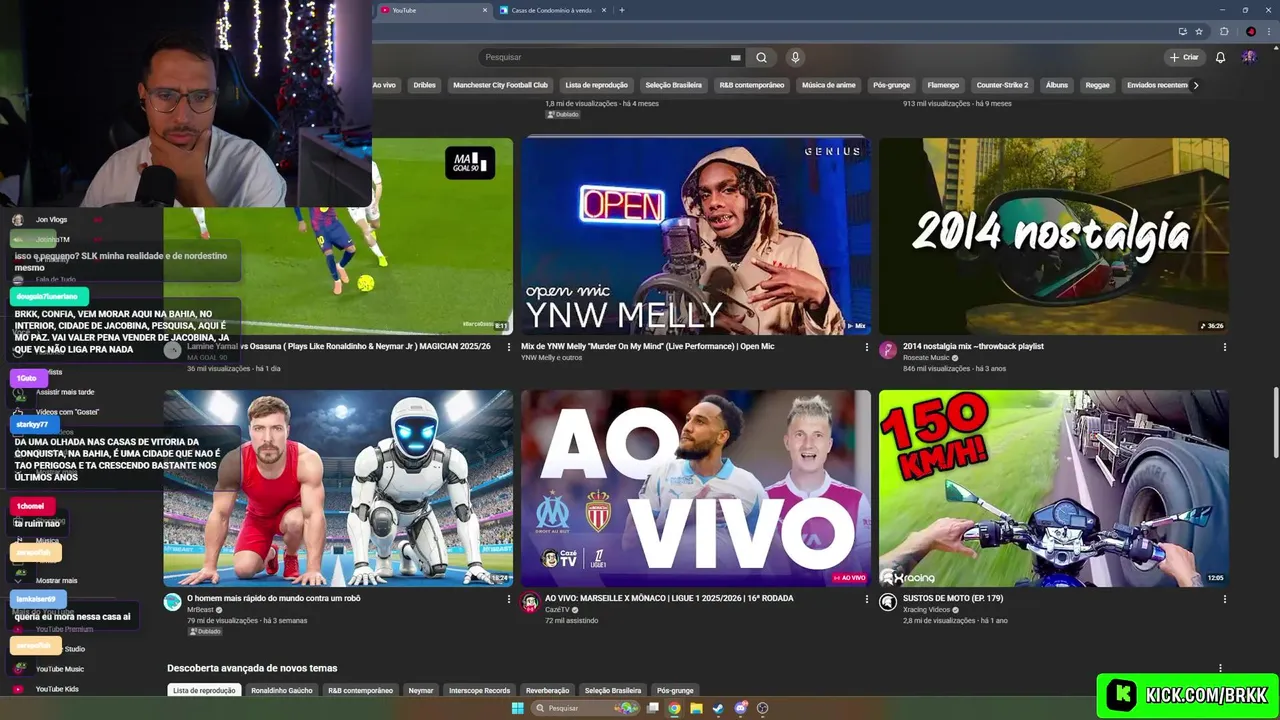Select Manchester City Football Club chip
This screenshot has height=720, width=1280.
500,85
